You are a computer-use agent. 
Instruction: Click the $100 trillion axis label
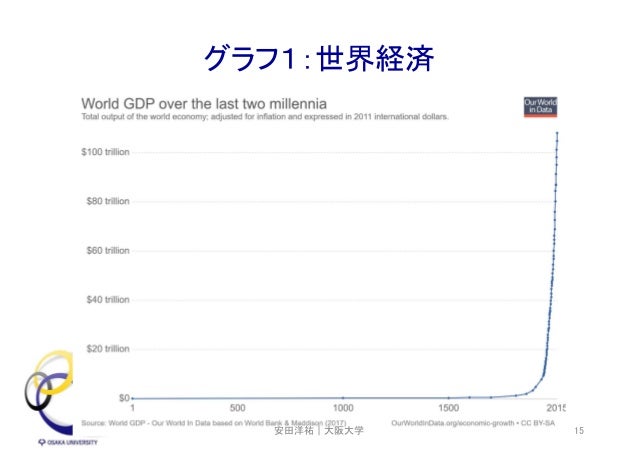[x=105, y=152]
